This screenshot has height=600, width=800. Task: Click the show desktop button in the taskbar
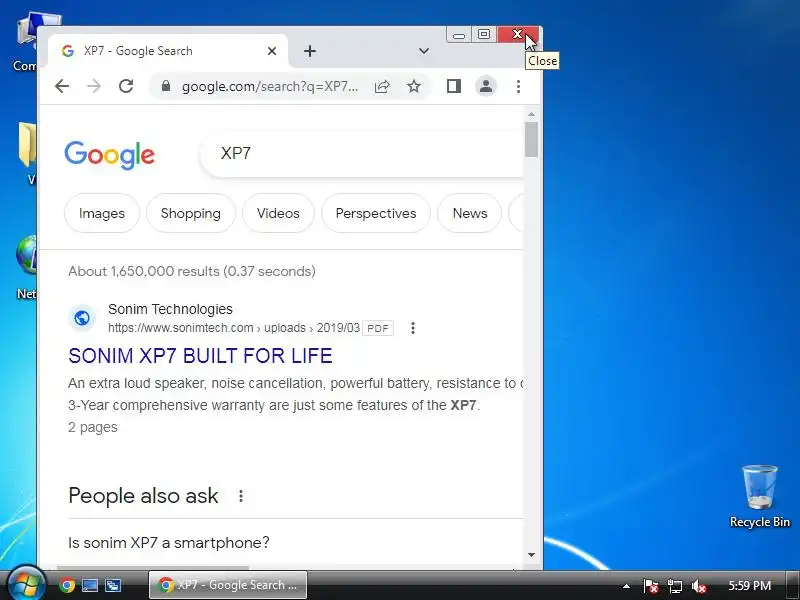pos(792,585)
